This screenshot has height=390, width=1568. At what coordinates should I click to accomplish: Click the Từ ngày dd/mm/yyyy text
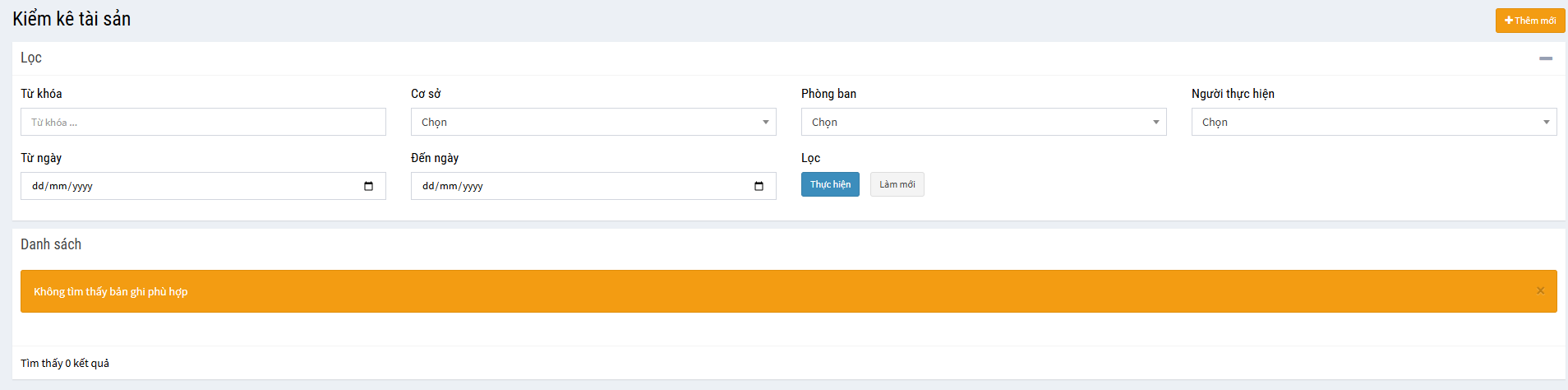coord(62,186)
